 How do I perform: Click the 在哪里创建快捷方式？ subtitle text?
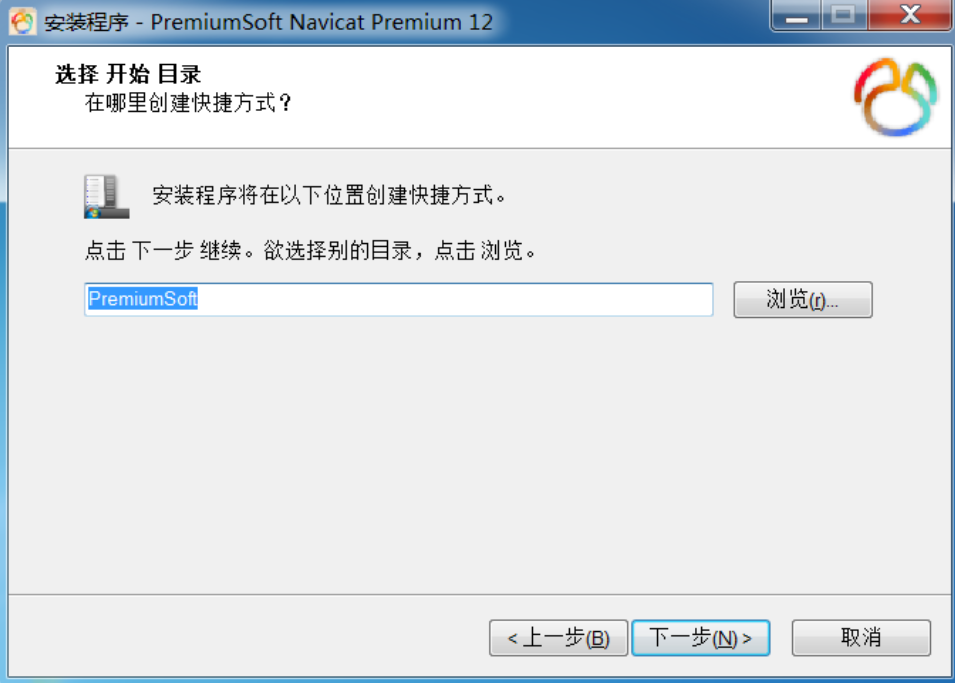point(188,102)
